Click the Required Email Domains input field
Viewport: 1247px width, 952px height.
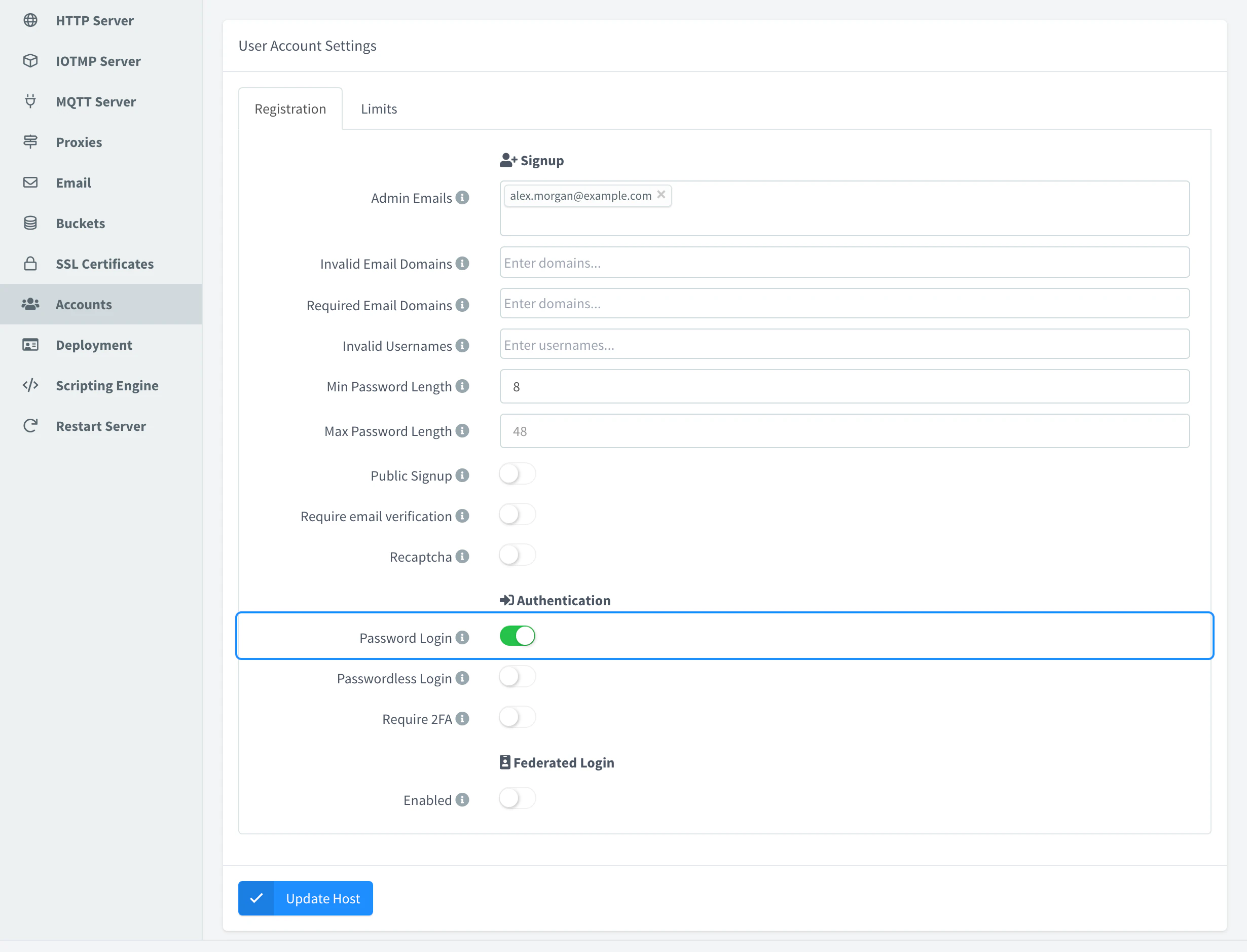pos(844,303)
